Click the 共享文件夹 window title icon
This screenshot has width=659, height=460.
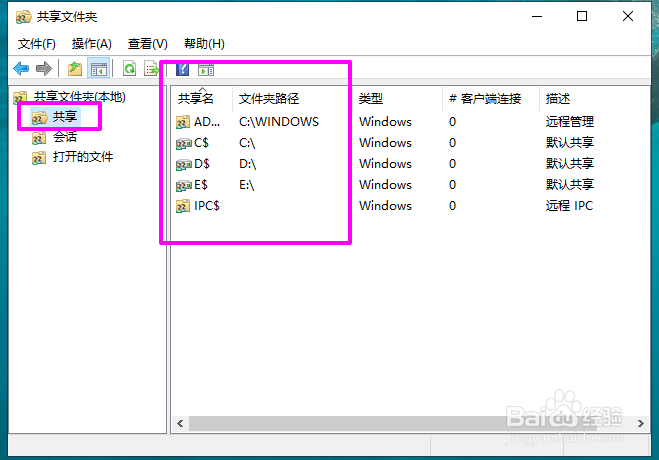pos(23,17)
